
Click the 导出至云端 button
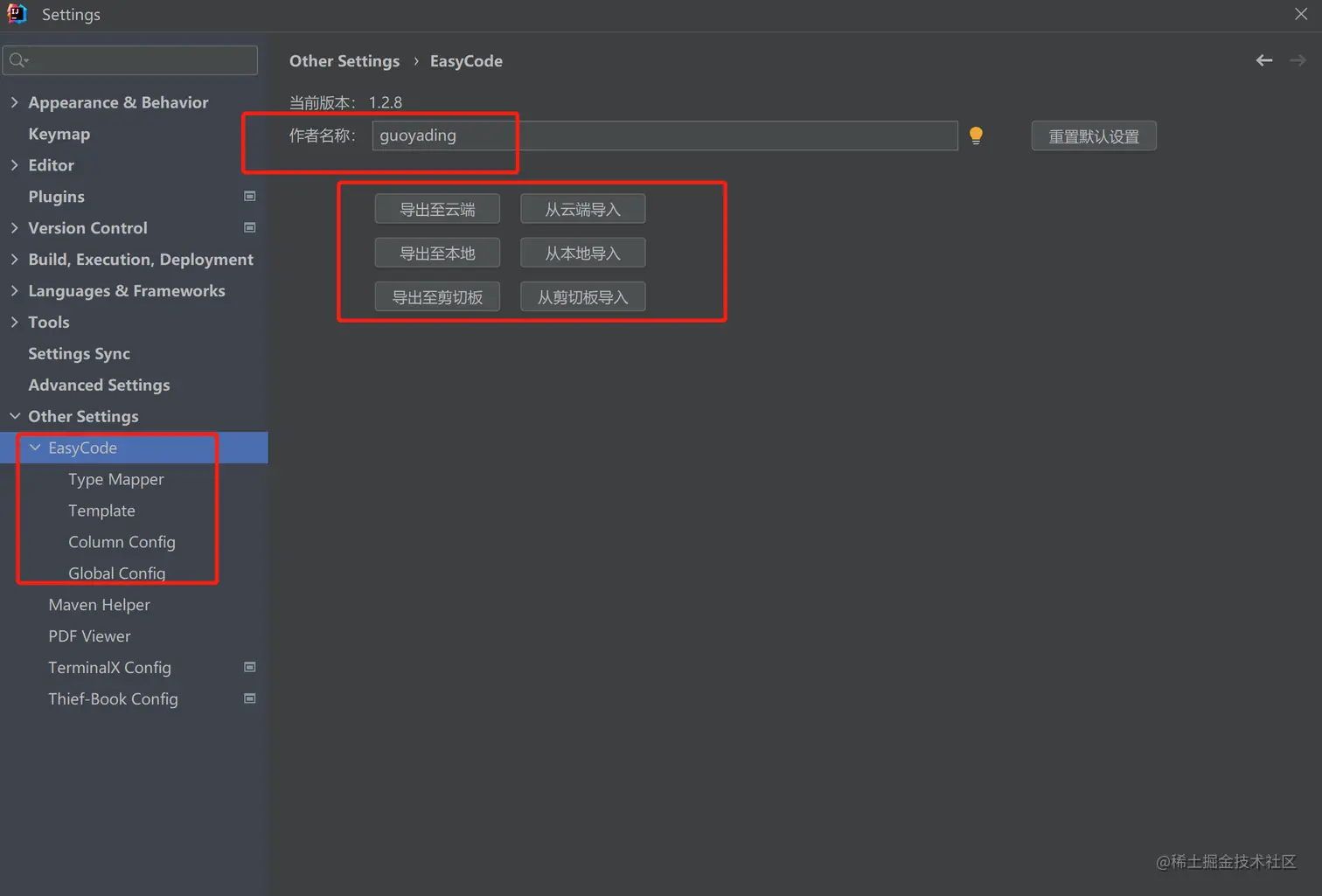(x=437, y=209)
